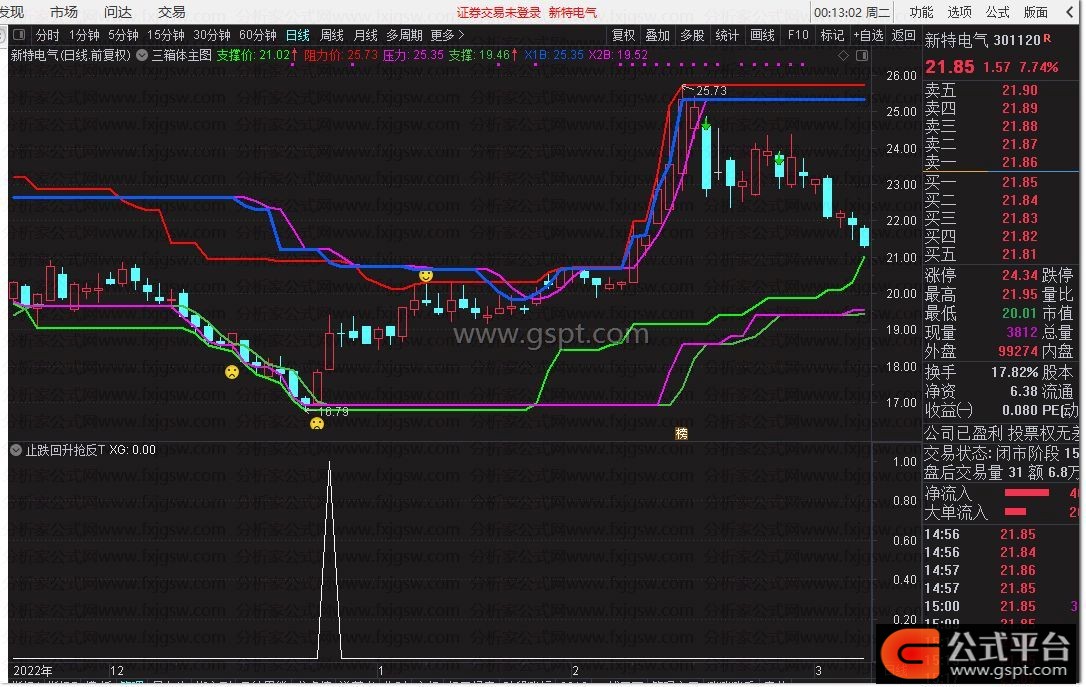Click the 统计 statistics button
Image resolution: width=1086 pixels, height=687 pixels.
(x=727, y=35)
